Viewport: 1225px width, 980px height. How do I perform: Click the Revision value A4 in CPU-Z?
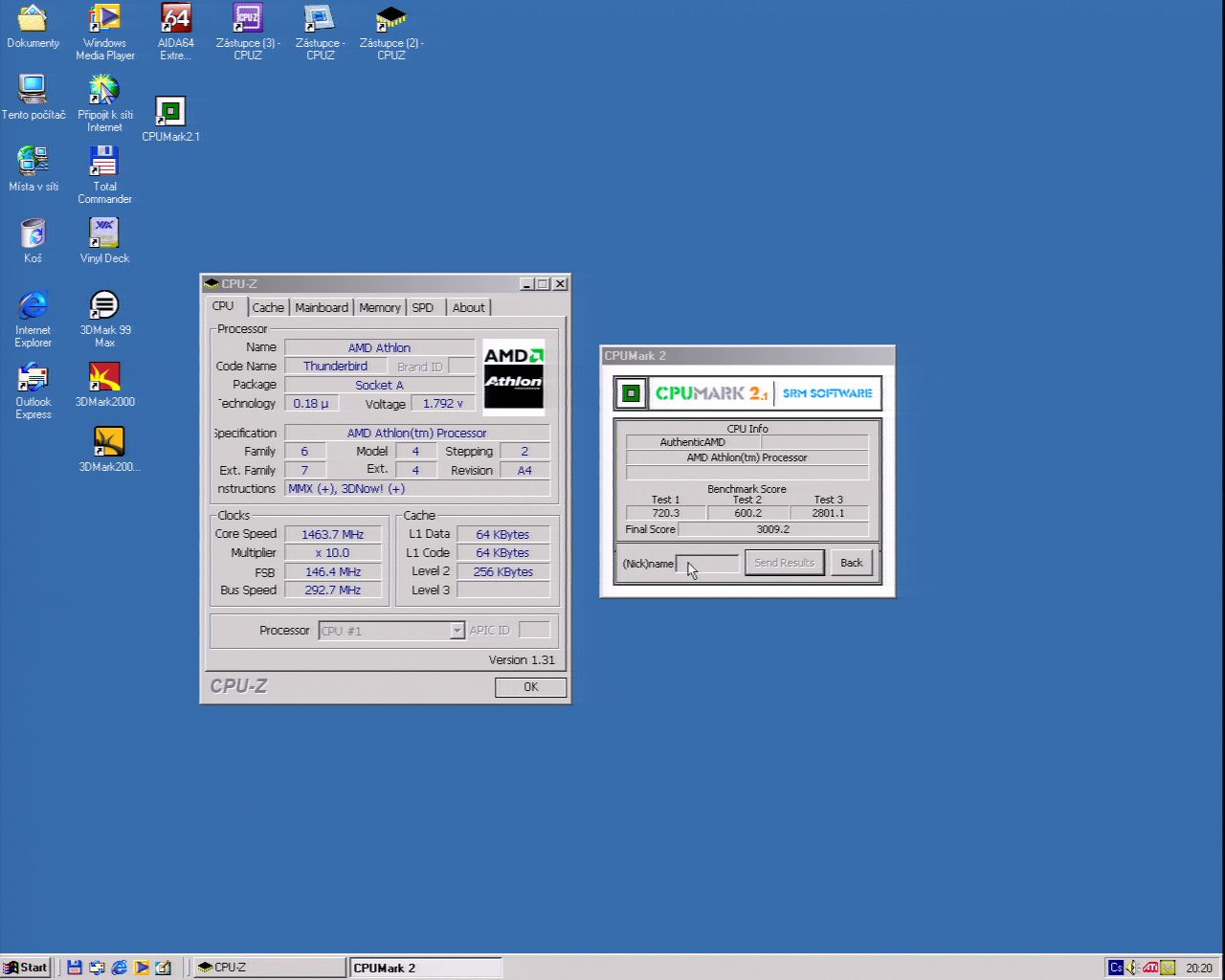pos(524,471)
